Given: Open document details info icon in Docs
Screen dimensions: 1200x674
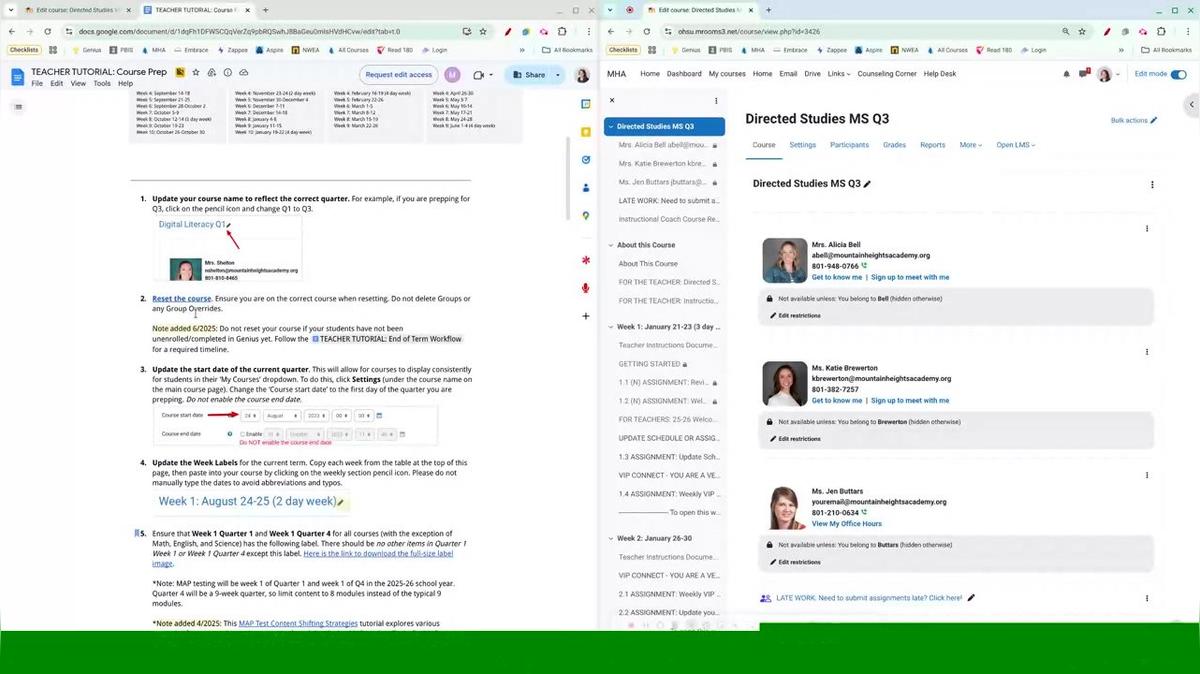Looking at the screenshot, I should click(x=227, y=73).
